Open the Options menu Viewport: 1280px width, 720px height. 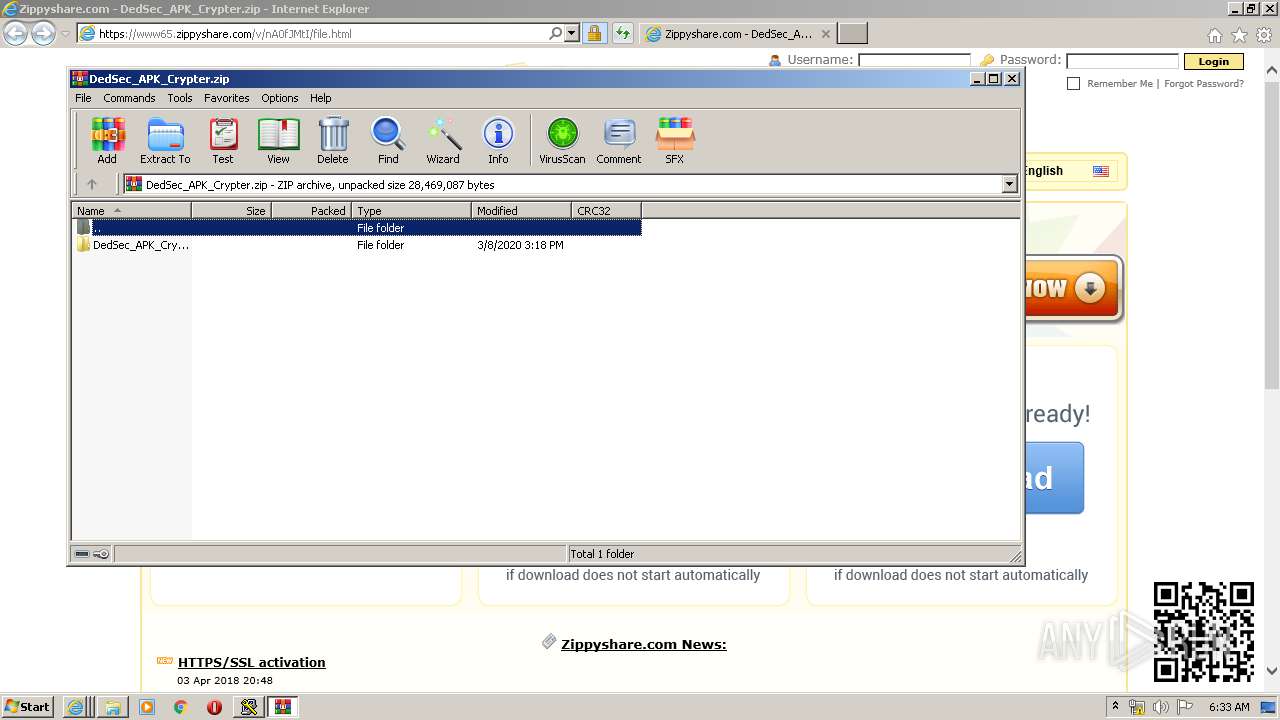[x=280, y=98]
